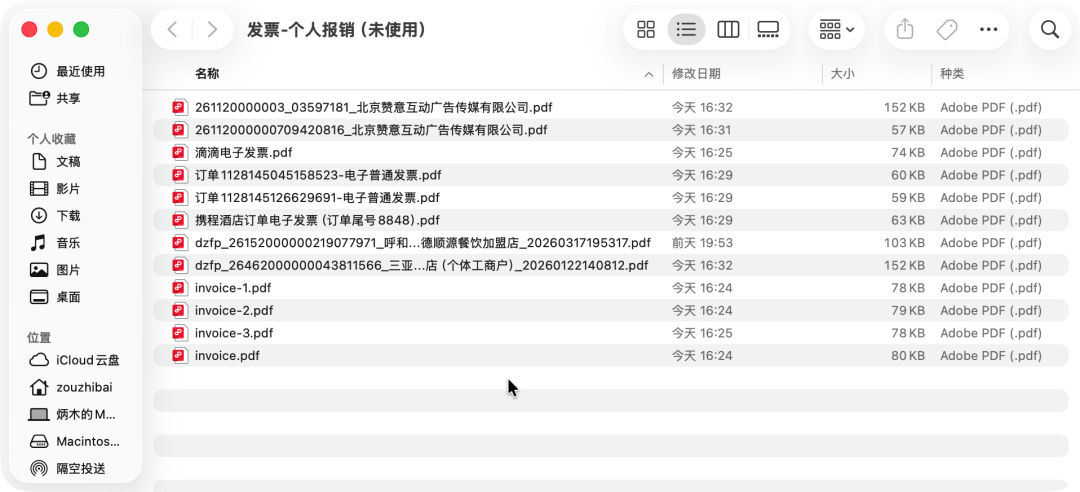Switch to column view
This screenshot has width=1080, height=492.
(x=728, y=29)
